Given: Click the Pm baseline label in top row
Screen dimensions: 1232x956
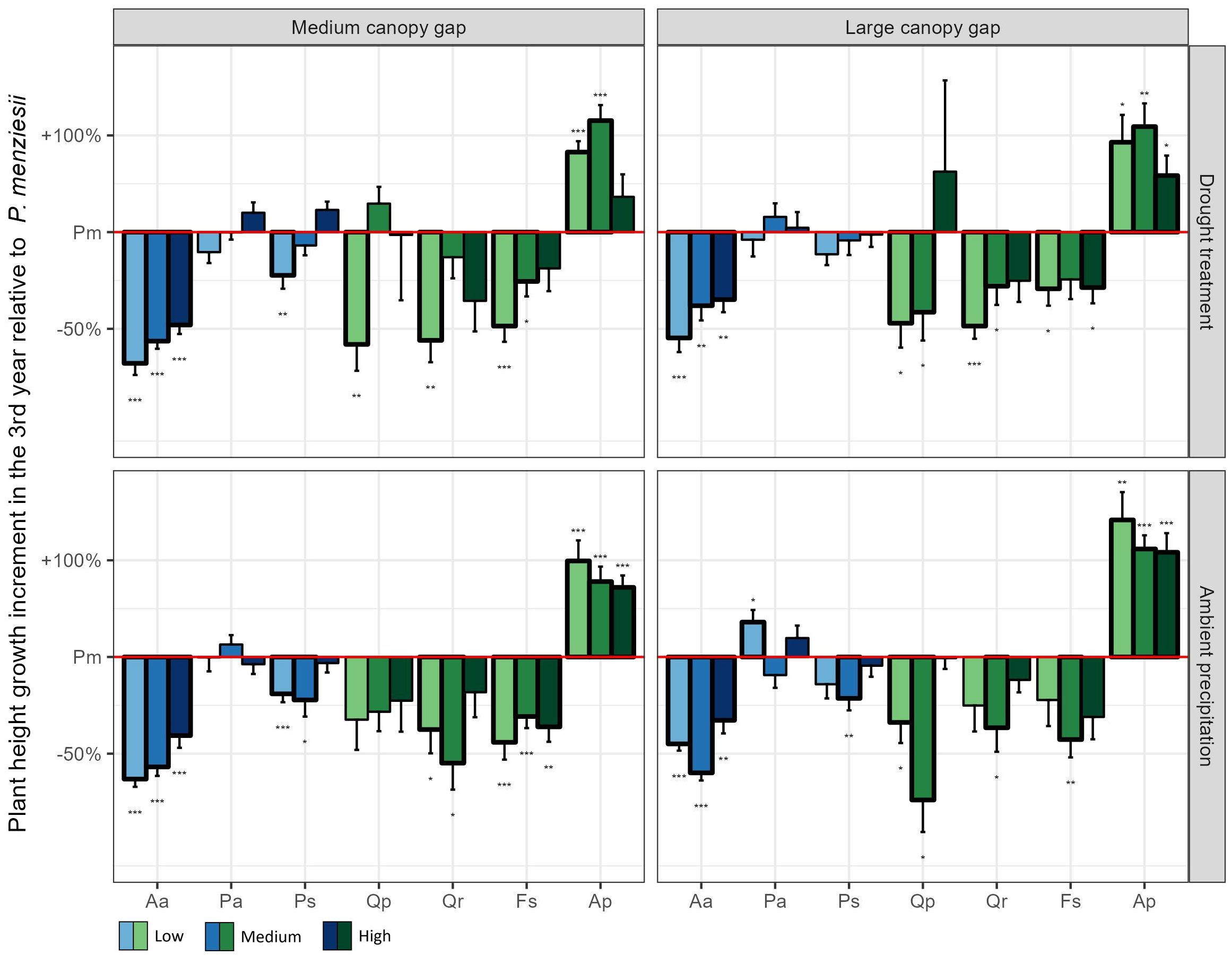Looking at the screenshot, I should click(87, 232).
